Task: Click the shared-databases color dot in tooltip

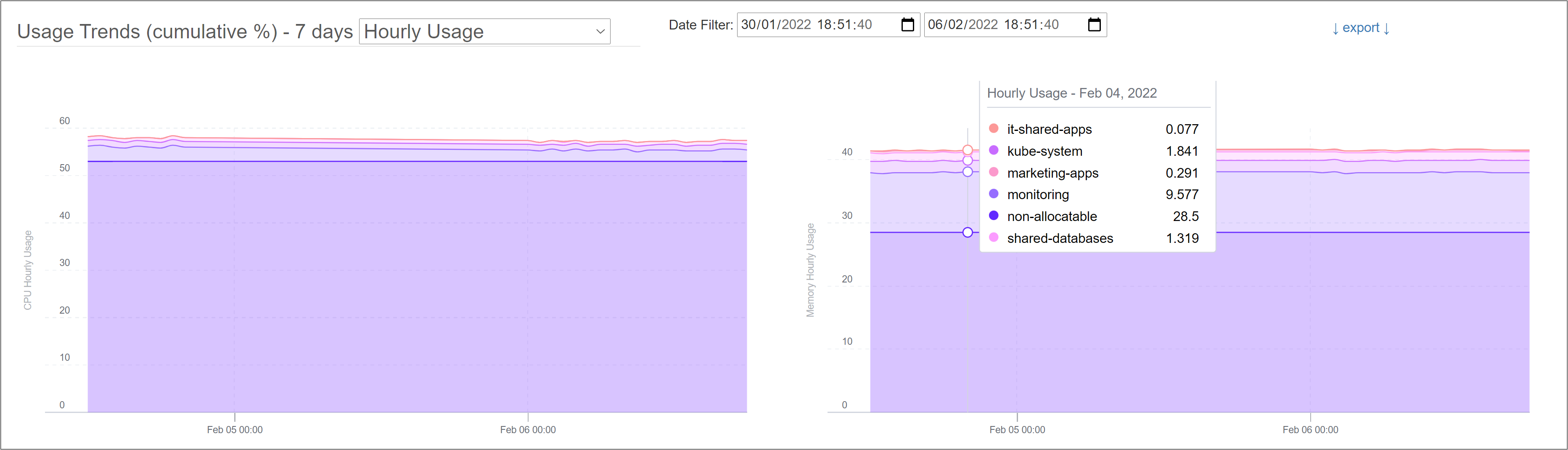Action: pyautogui.click(x=993, y=238)
